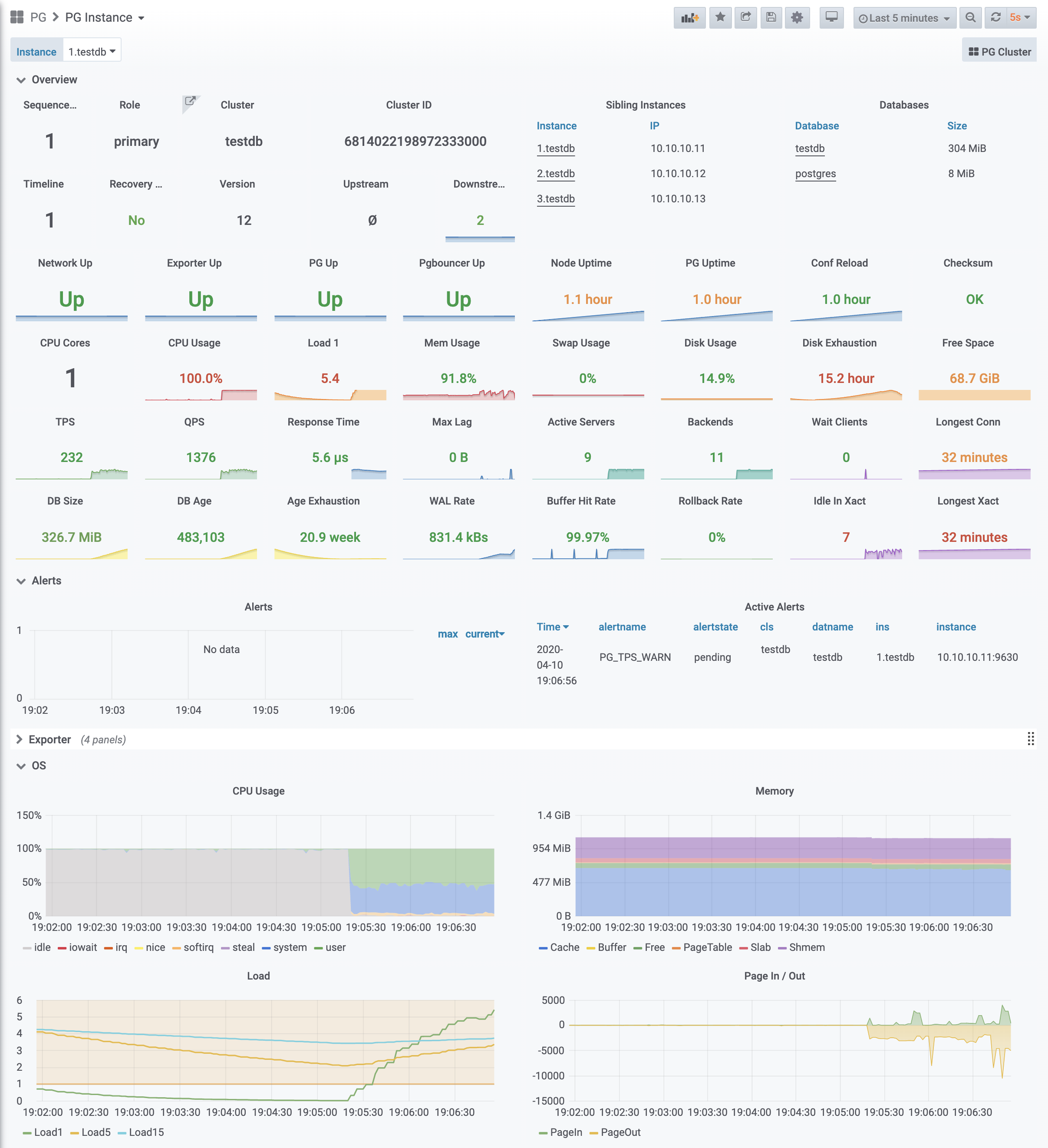The image size is (1048, 1148).
Task: Star this dashboard as favorite
Action: click(720, 18)
